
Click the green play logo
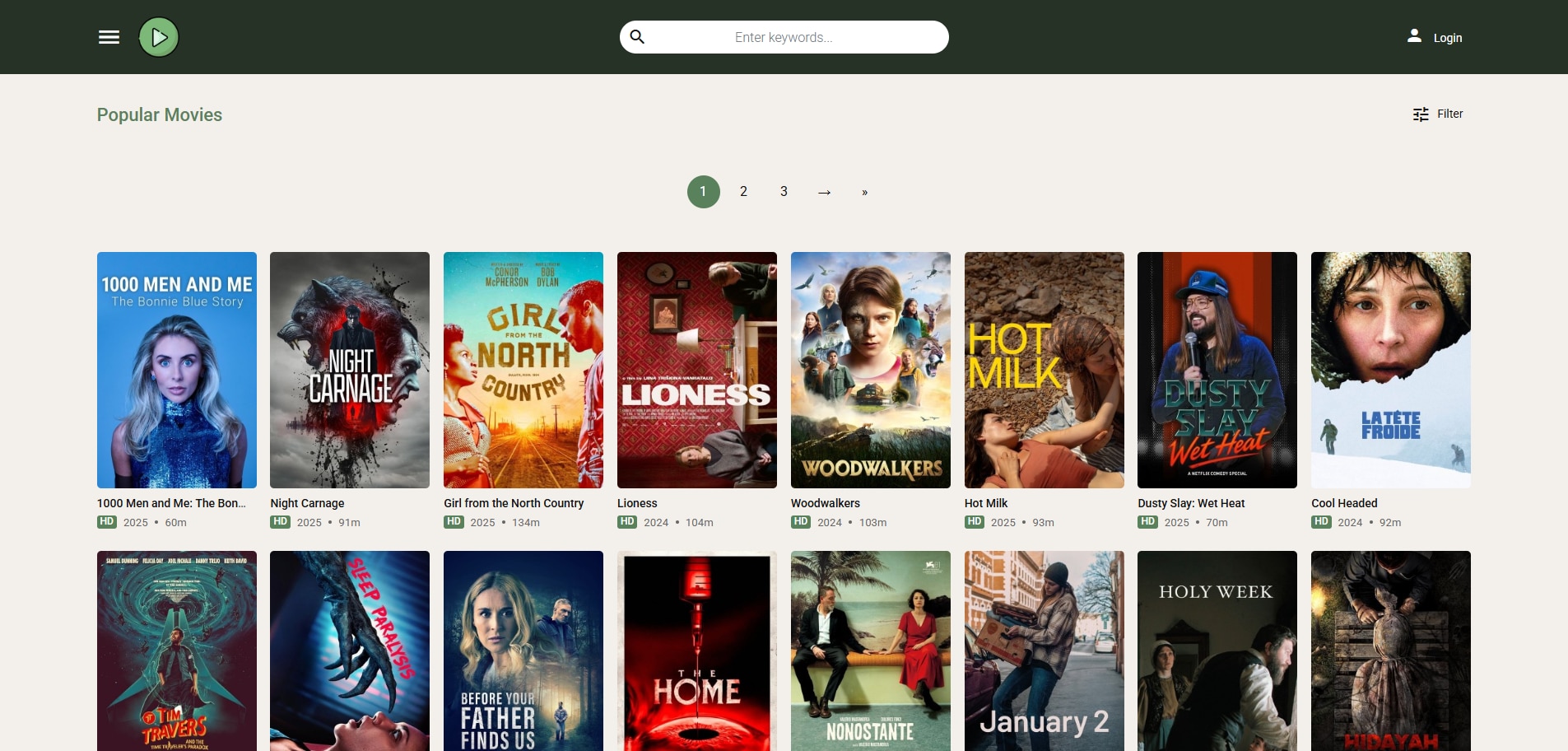point(159,37)
